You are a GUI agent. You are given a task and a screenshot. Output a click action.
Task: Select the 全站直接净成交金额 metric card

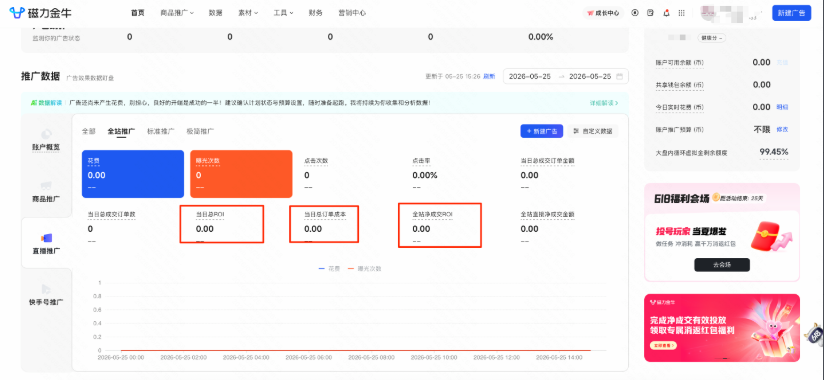coord(566,228)
